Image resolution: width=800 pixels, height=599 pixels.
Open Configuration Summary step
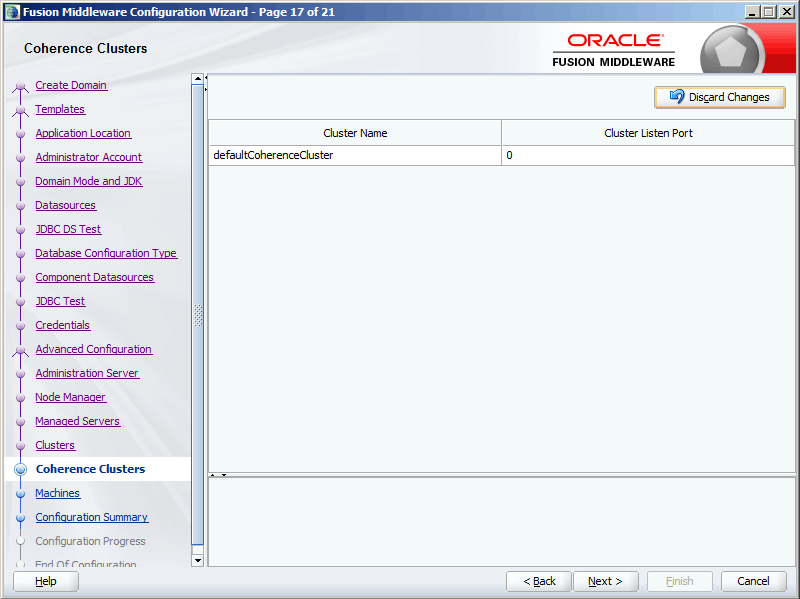[91, 517]
